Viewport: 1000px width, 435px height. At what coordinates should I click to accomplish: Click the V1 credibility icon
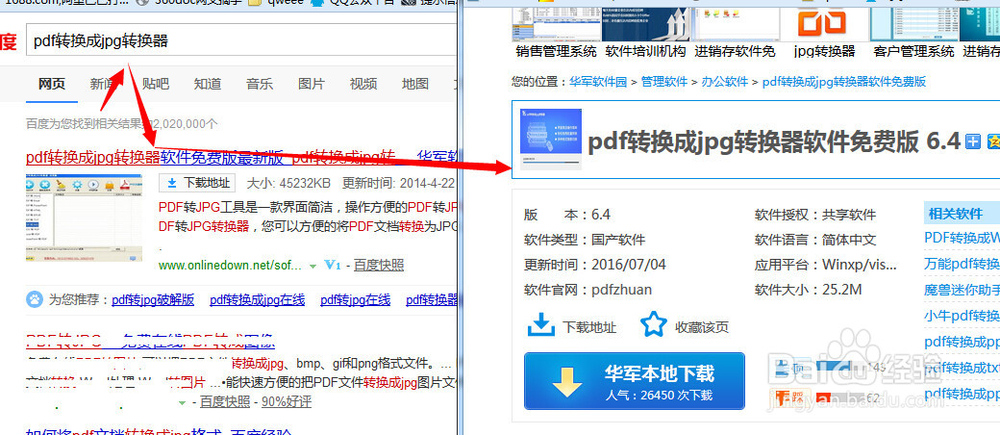pyautogui.click(x=332, y=265)
